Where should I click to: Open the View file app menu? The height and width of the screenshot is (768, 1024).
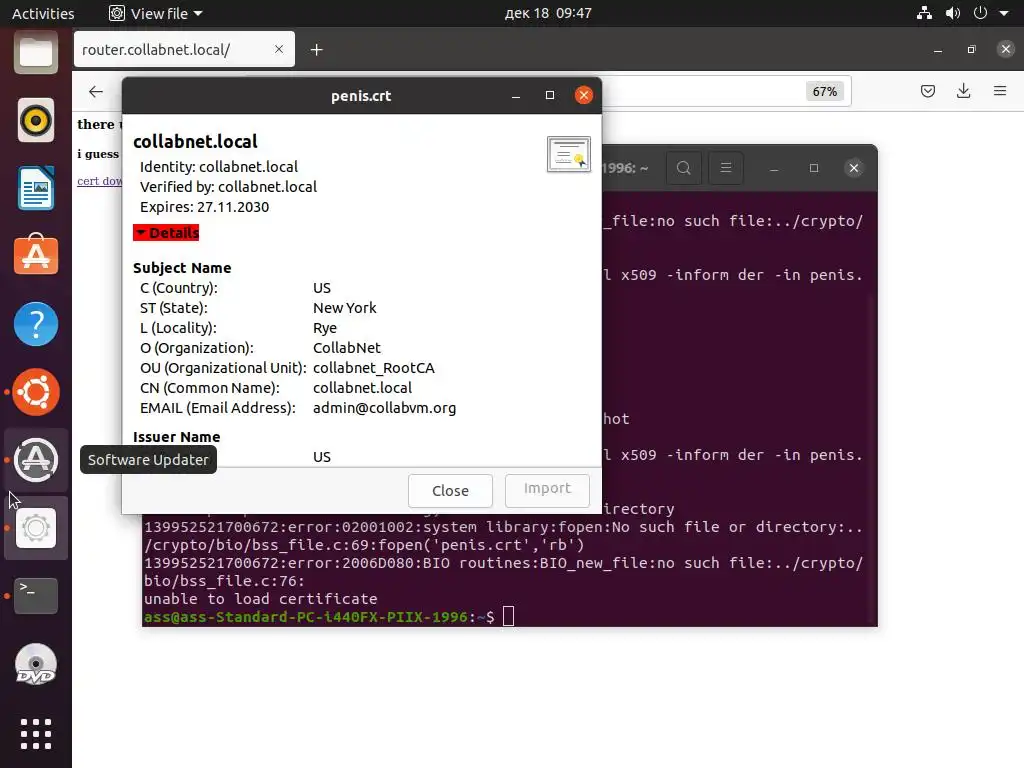pos(155,13)
